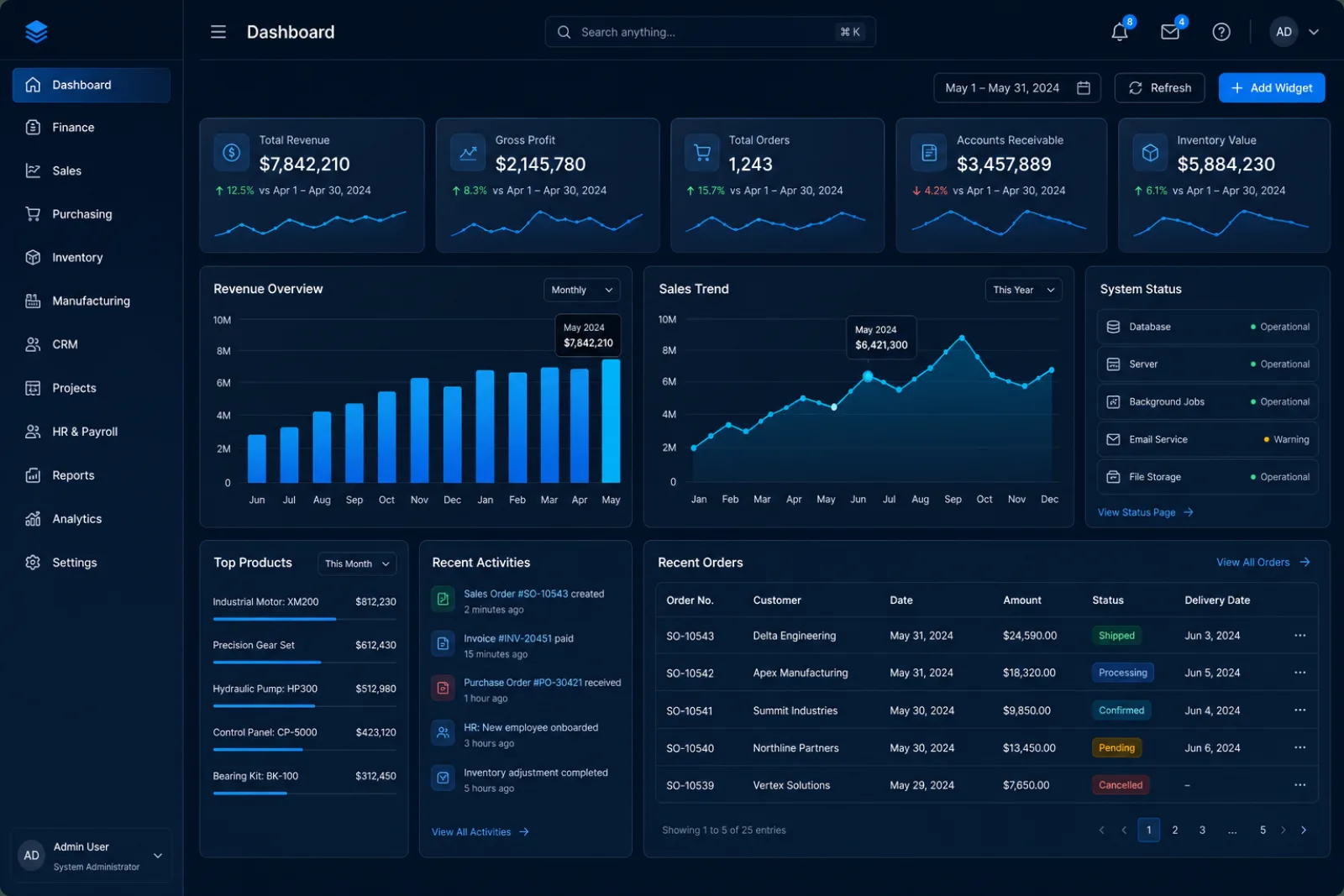Click the Inventory adjustment activity icon
Screen dimensions: 1344x896
(443, 778)
